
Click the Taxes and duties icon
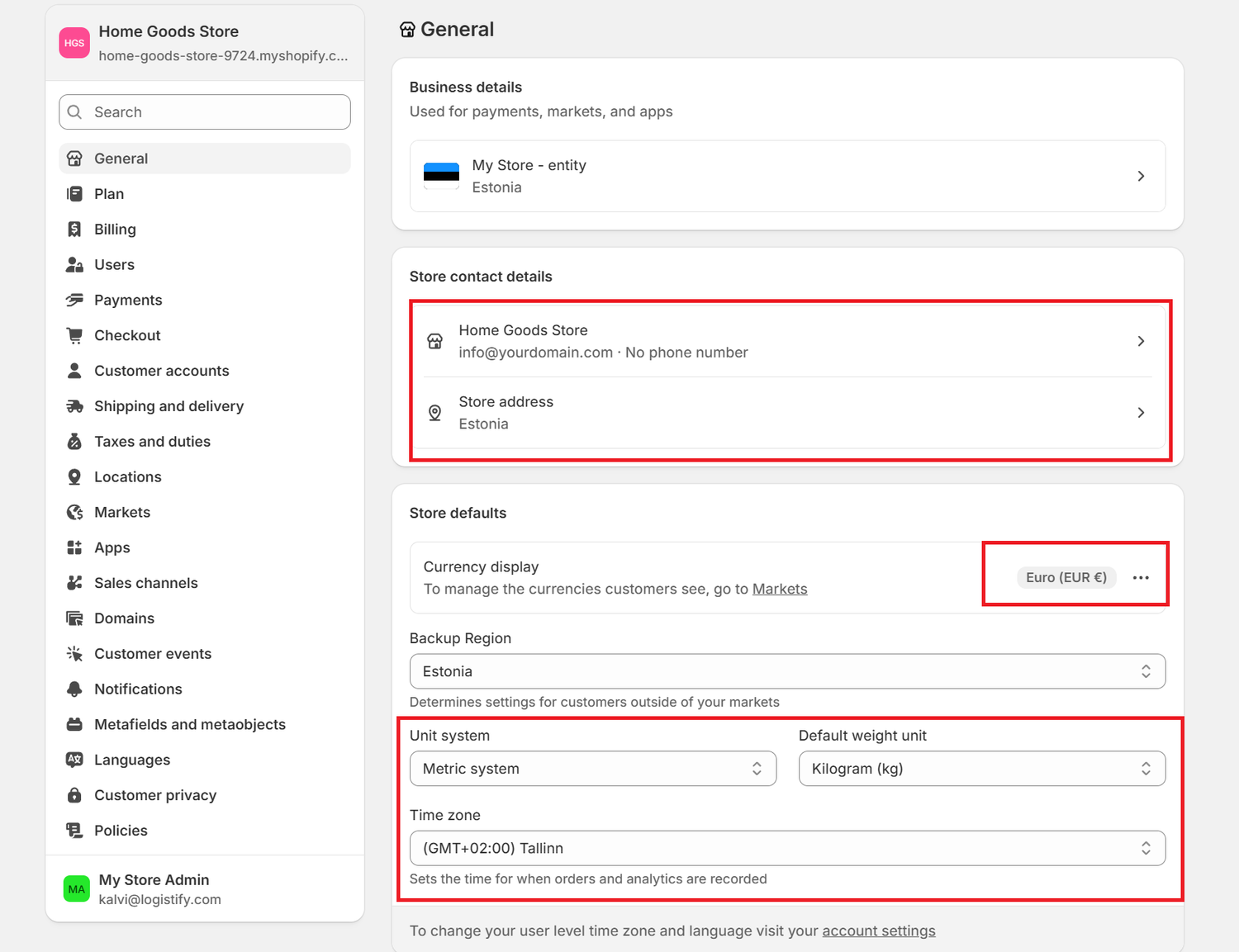[x=74, y=442]
